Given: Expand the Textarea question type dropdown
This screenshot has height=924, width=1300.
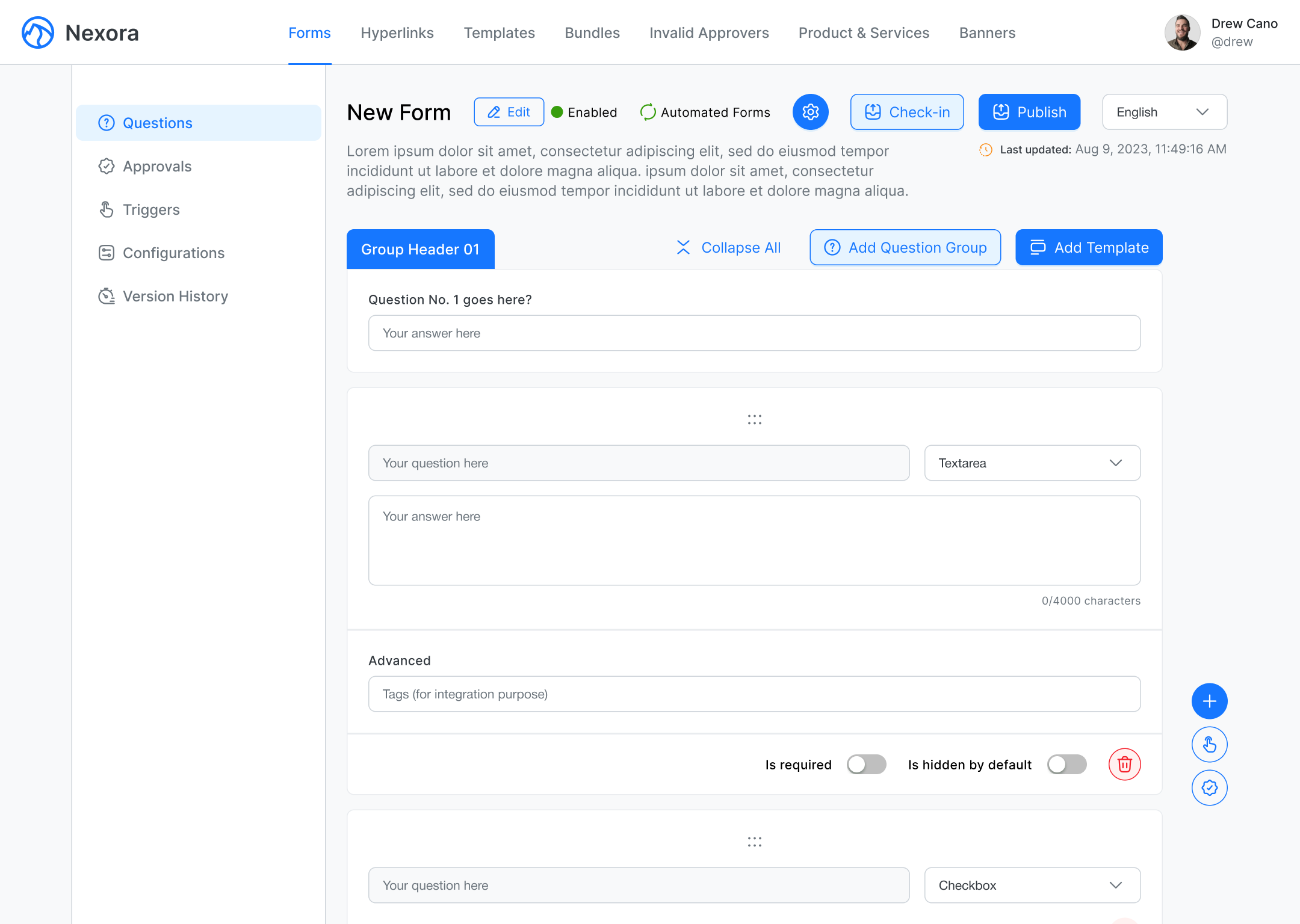Looking at the screenshot, I should (1032, 463).
